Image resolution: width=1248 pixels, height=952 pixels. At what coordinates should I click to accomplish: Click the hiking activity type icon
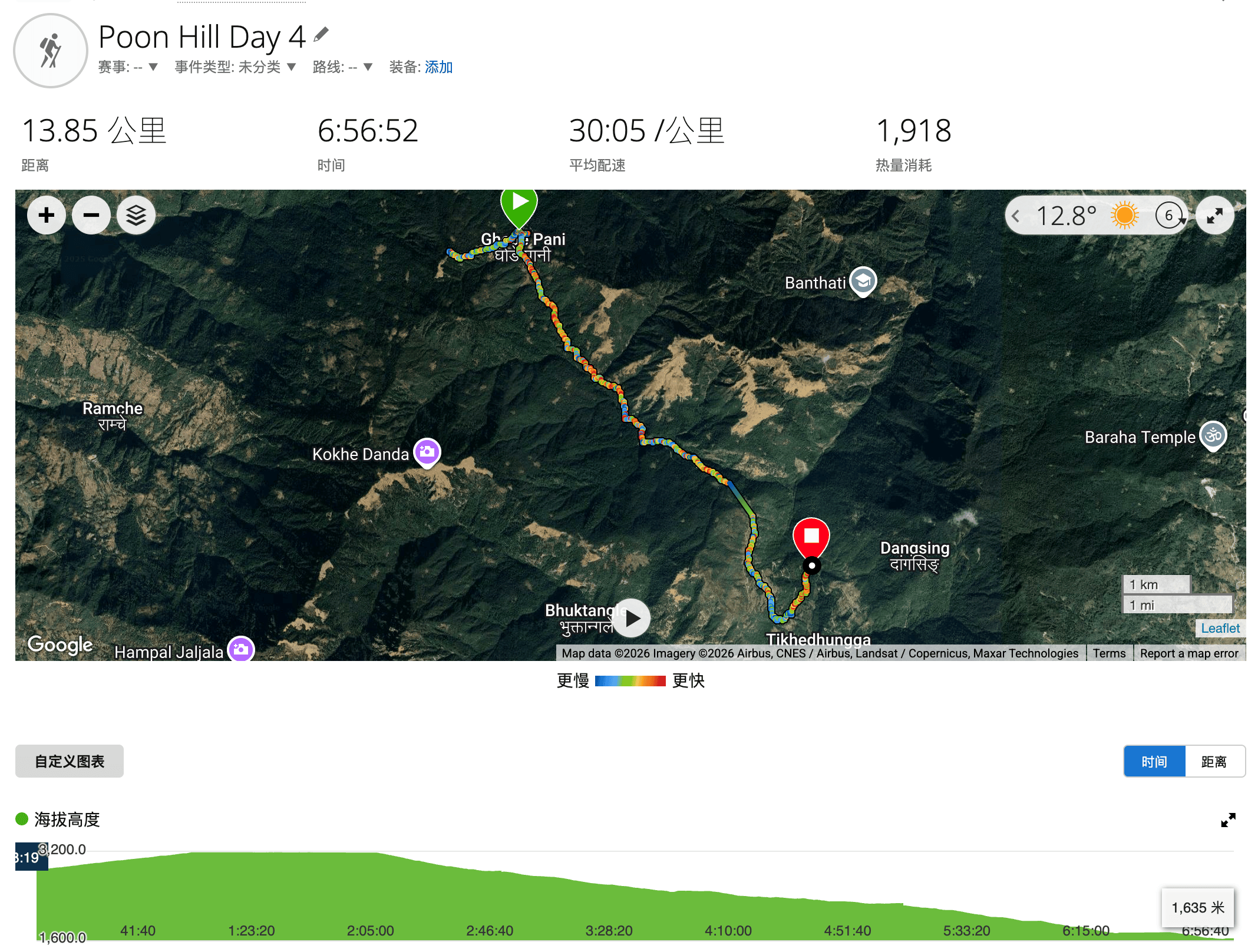pos(51,51)
